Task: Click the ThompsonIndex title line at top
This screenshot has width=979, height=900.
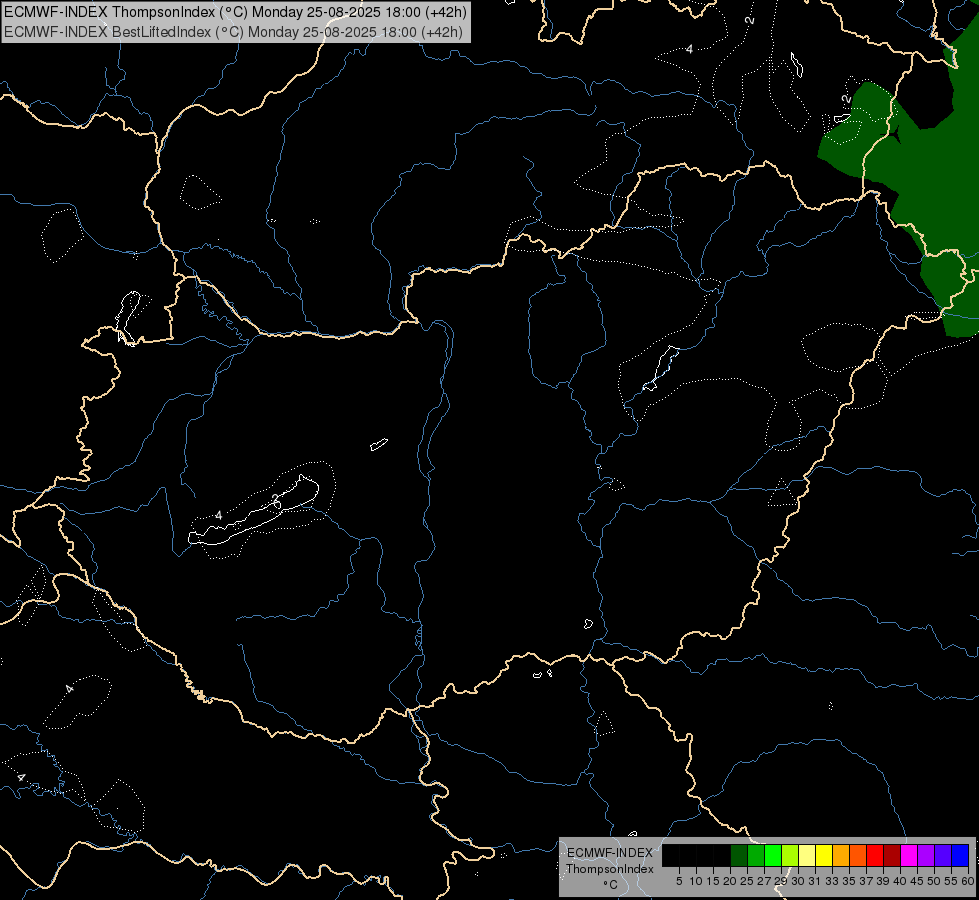Action: (235, 12)
